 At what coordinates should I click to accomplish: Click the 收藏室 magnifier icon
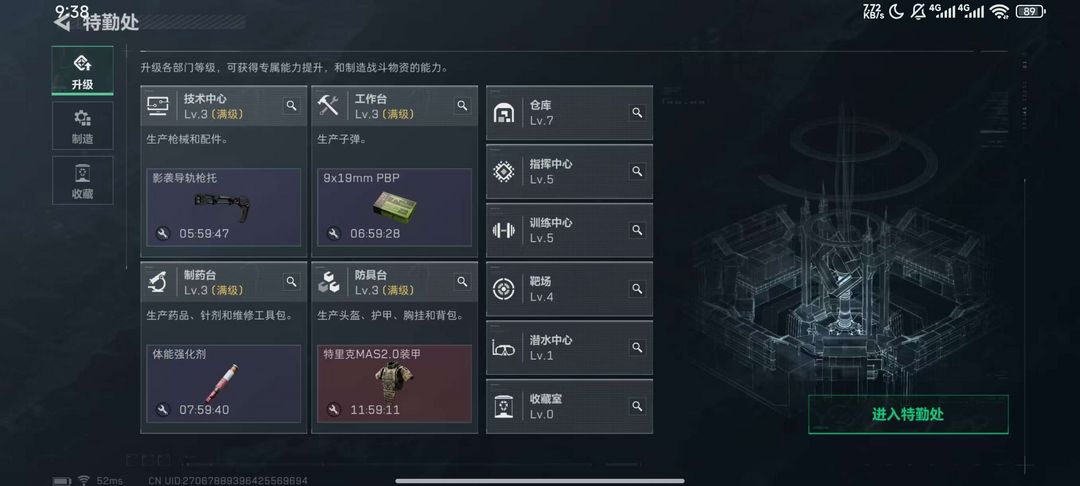[x=637, y=406]
